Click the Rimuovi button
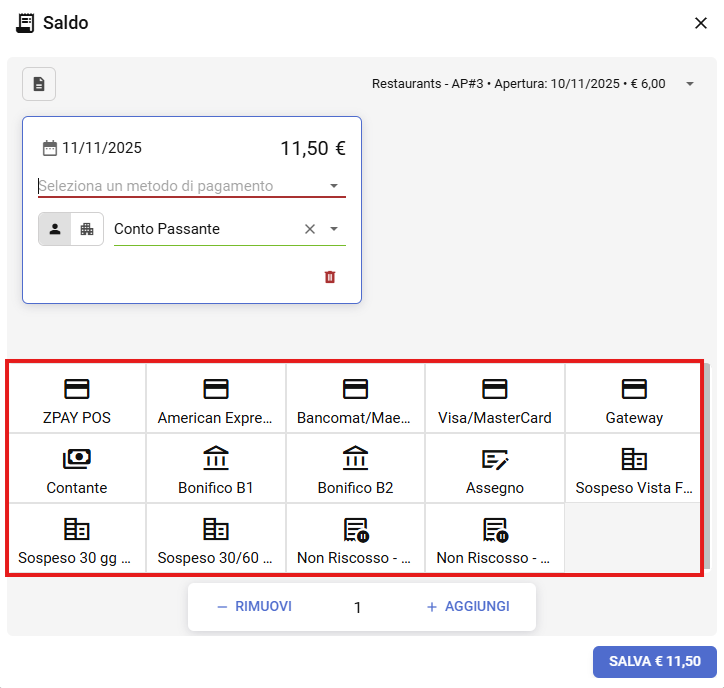 tap(254, 607)
